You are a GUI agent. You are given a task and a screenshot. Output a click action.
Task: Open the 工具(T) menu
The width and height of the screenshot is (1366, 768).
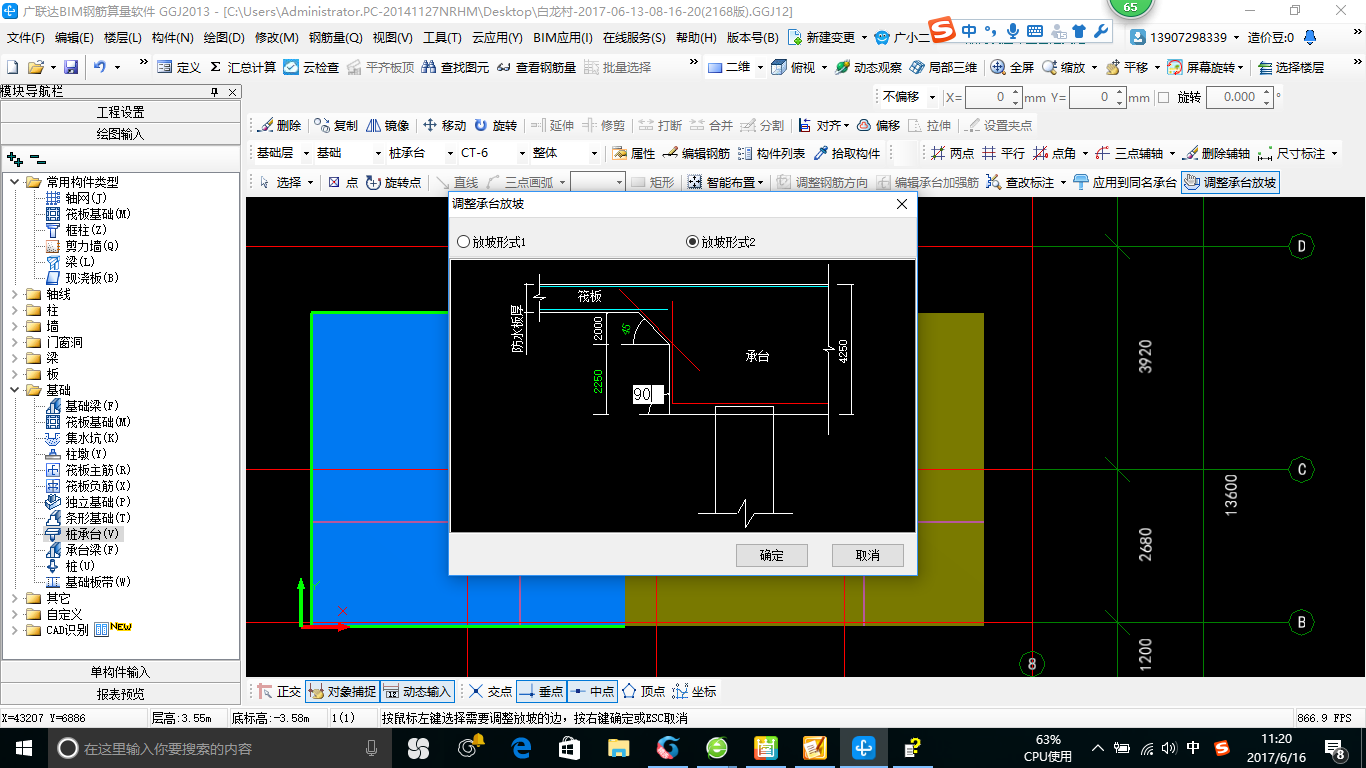pyautogui.click(x=442, y=37)
